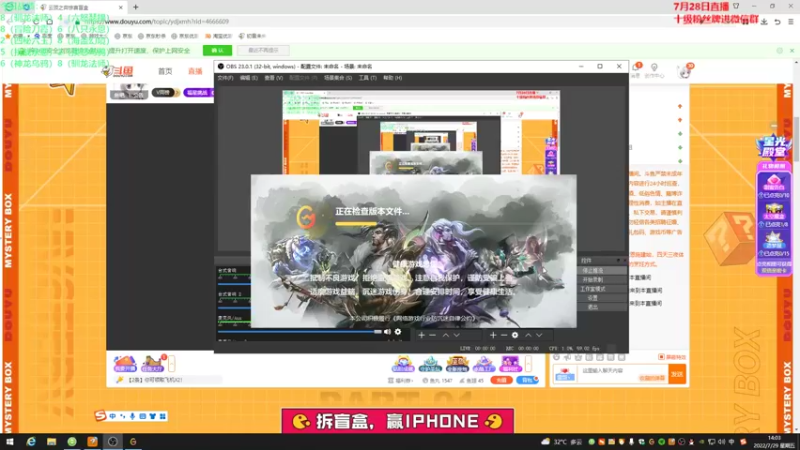Click 停止推流 in OBS controls
Screen dimensions: 800x450
click(x=602, y=271)
